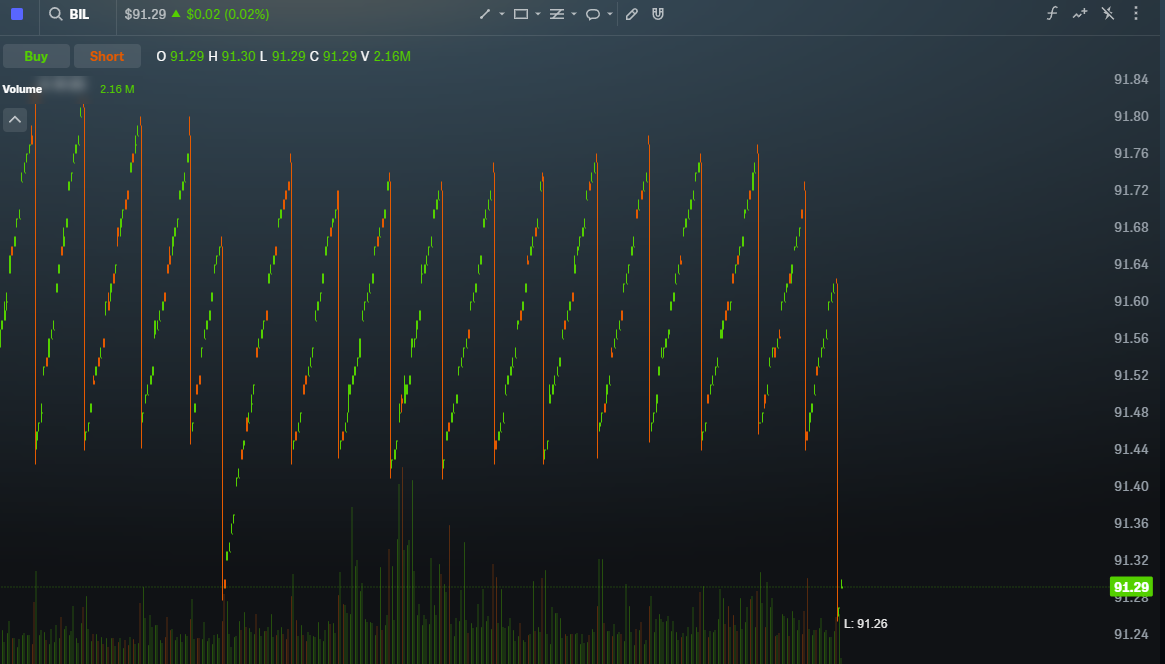Click the 2.16 M volume value
The width and height of the screenshot is (1165, 664).
pos(117,89)
